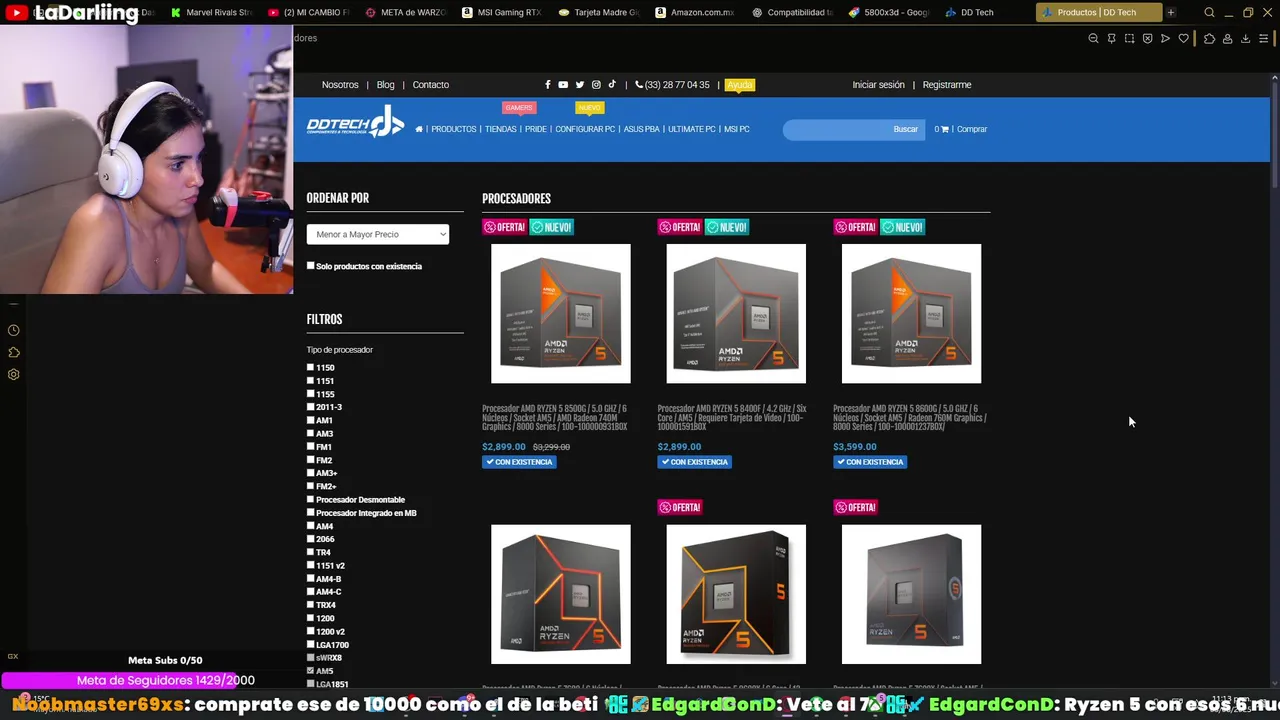Viewport: 1280px width, 720px height.
Task: Check 'Procesador Integrado en MB' filter
Action: (x=310, y=513)
